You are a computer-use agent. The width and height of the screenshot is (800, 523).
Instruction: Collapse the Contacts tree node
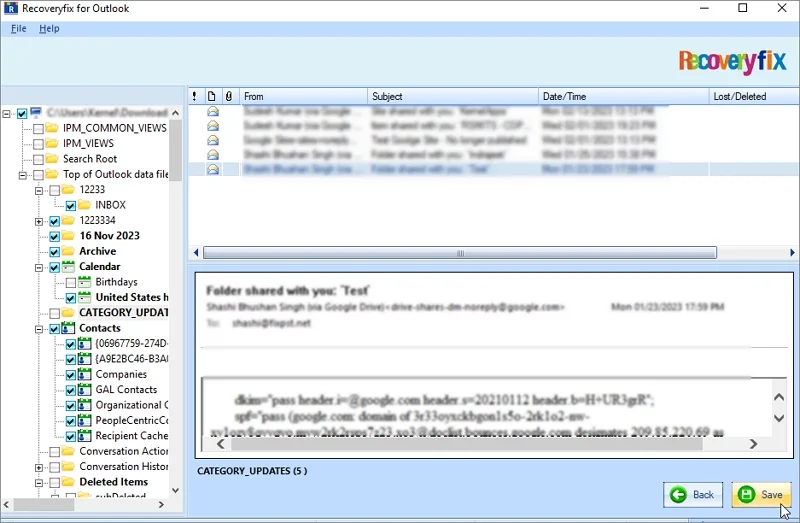click(x=39, y=329)
